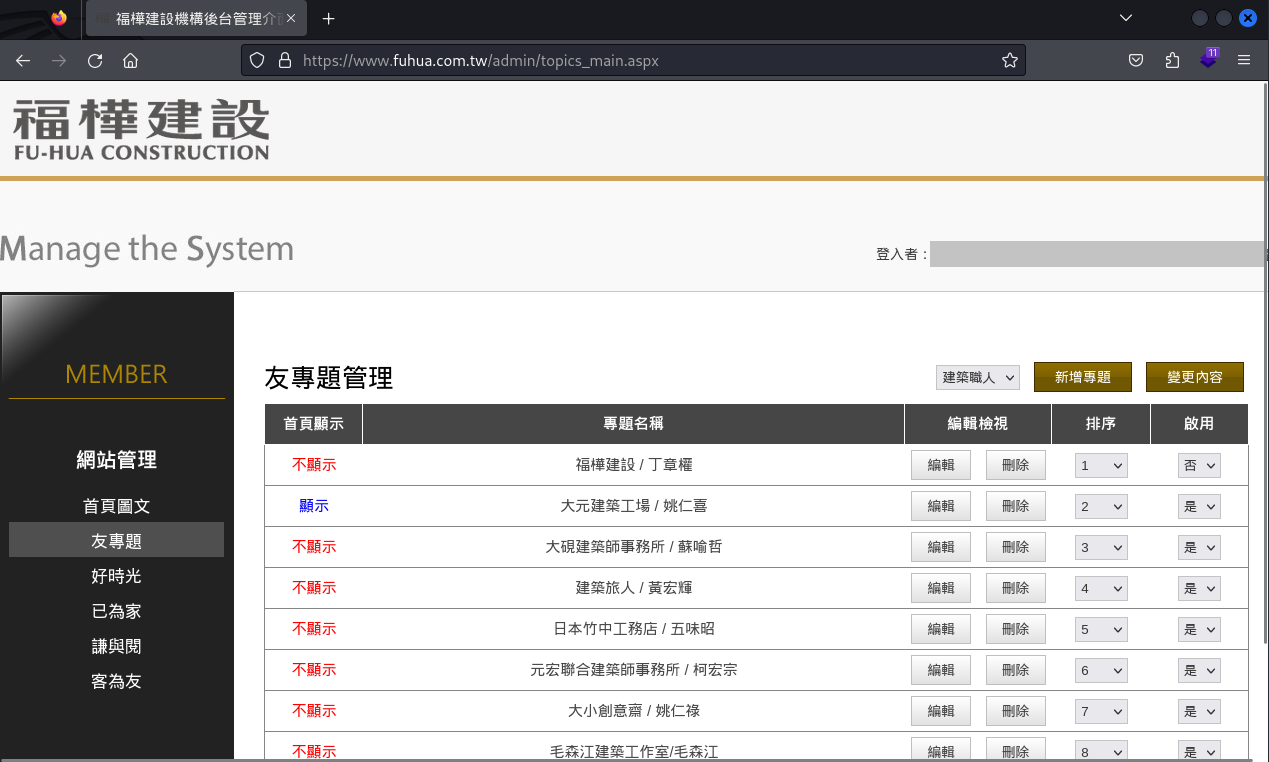Close the 福樺建設機構後台管理 tab

pyautogui.click(x=291, y=18)
